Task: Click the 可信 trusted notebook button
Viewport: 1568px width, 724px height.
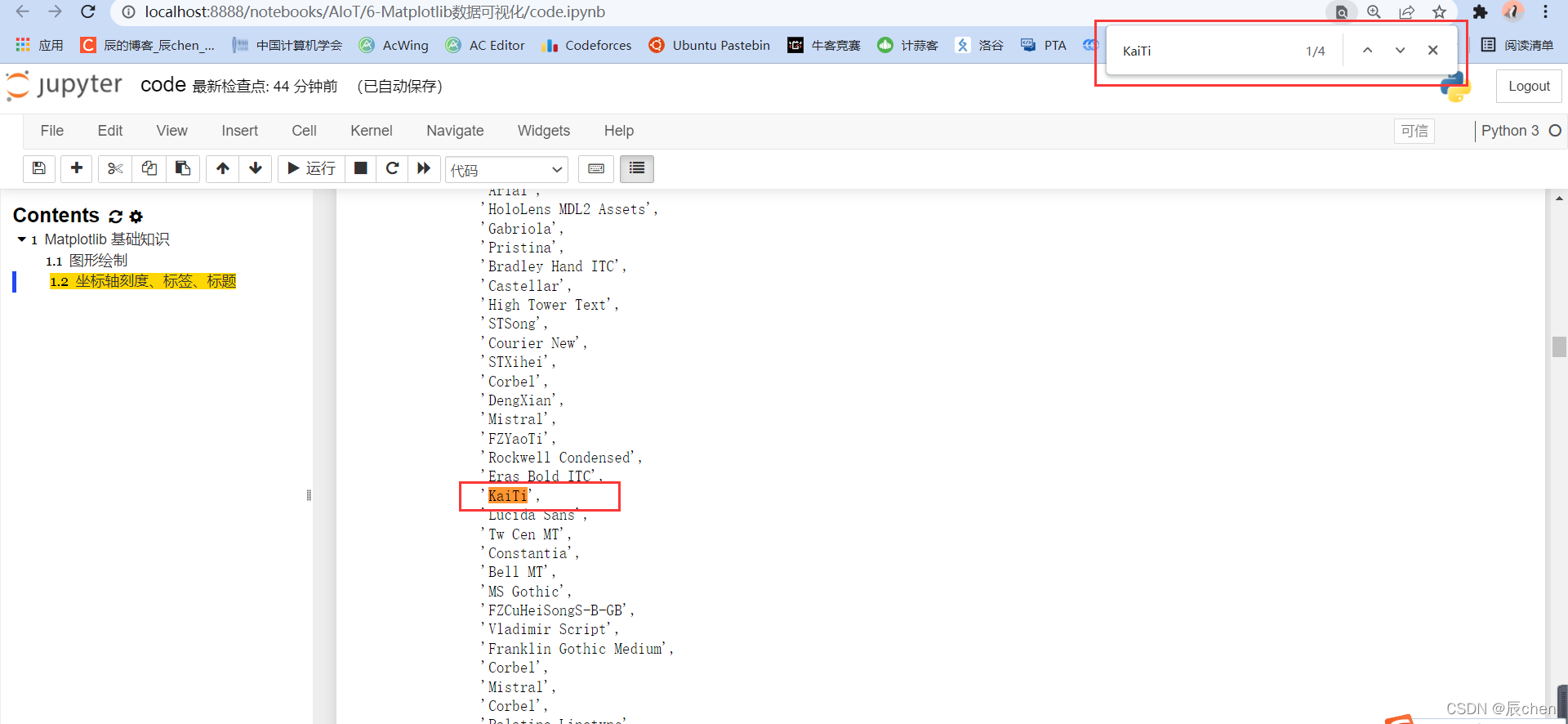Action: [1414, 131]
